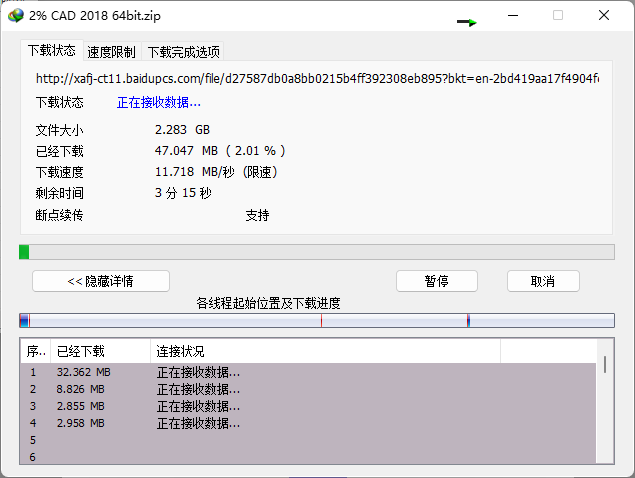The image size is (635, 478).
Task: Click the thread list vertical scrollbar
Action: pyautogui.click(x=604, y=410)
